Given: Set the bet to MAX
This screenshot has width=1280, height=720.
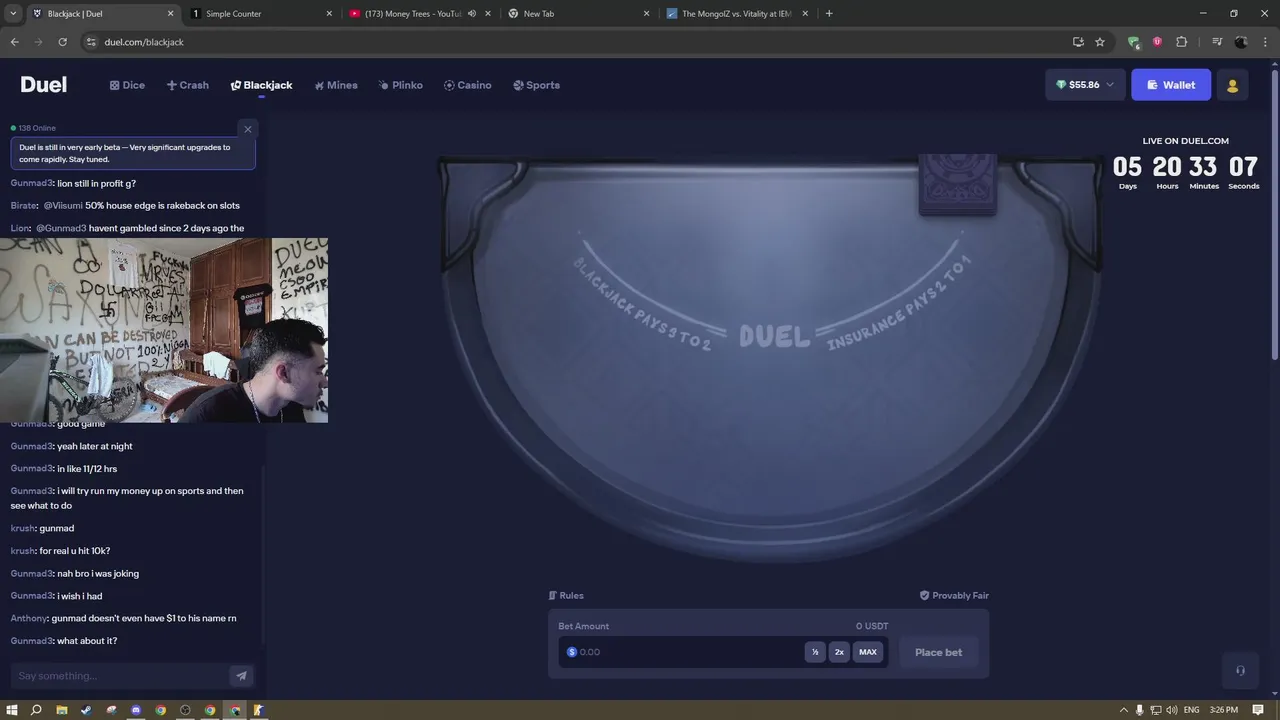Looking at the screenshot, I should 868,652.
